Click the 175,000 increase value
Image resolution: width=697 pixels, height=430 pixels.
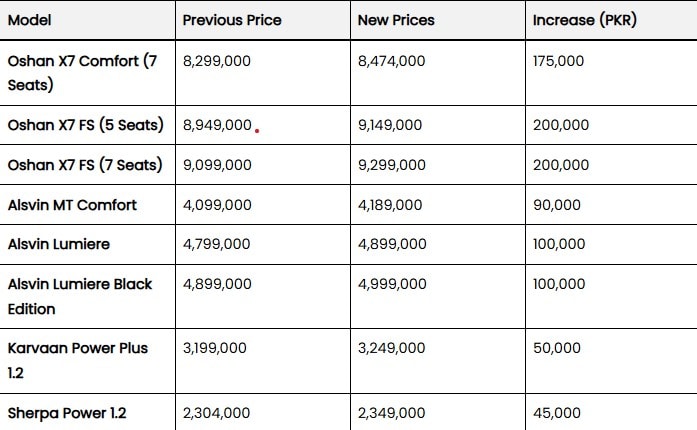(x=558, y=61)
